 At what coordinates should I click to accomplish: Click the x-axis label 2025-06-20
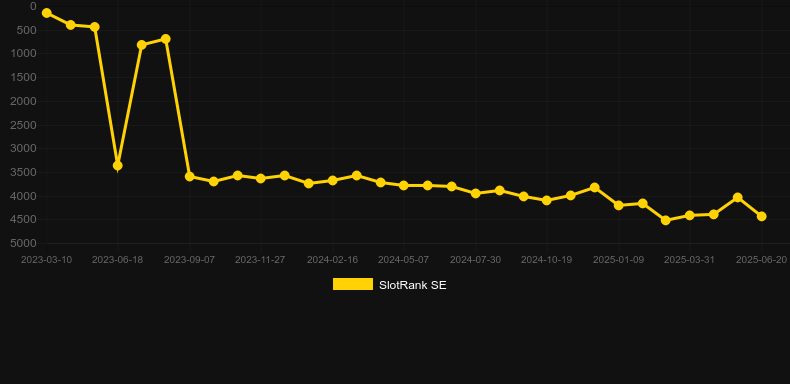pyautogui.click(x=761, y=260)
